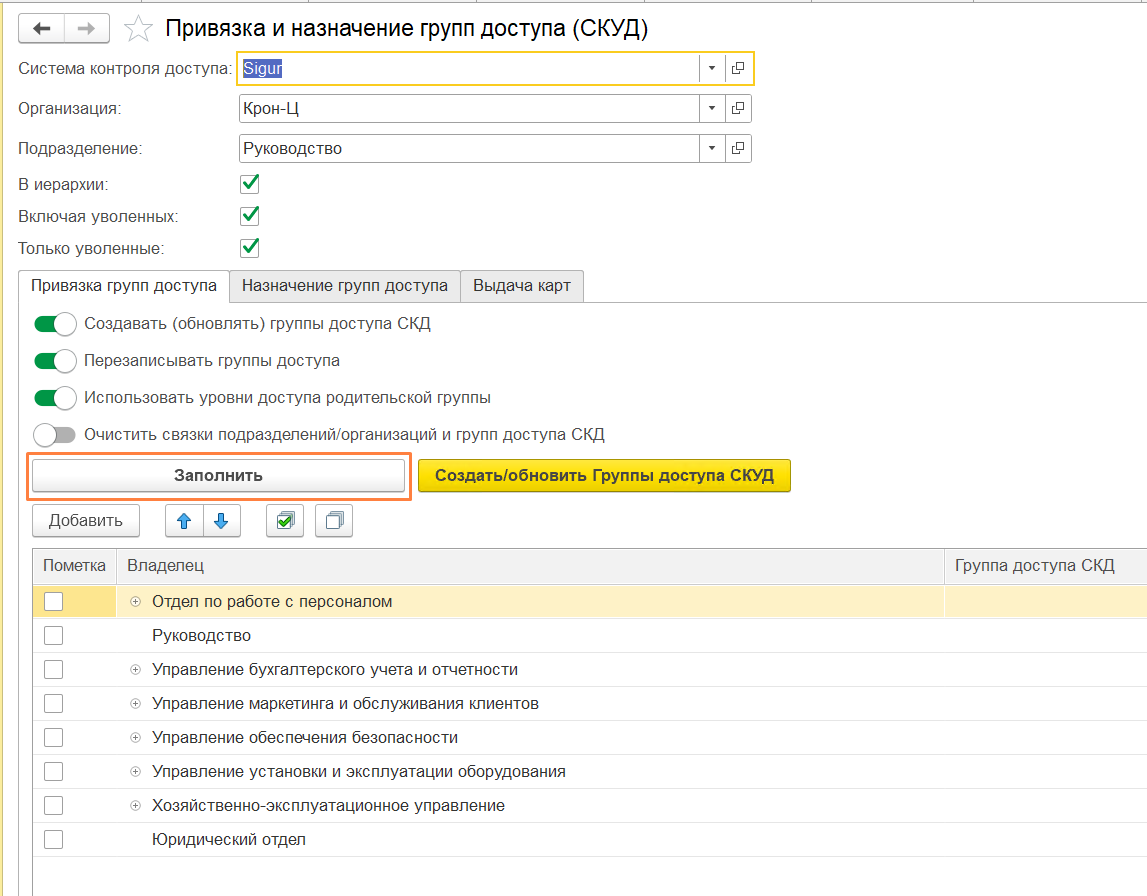
Task: Click Создать/обновить Группы доступа СКУД button
Action: tap(604, 476)
